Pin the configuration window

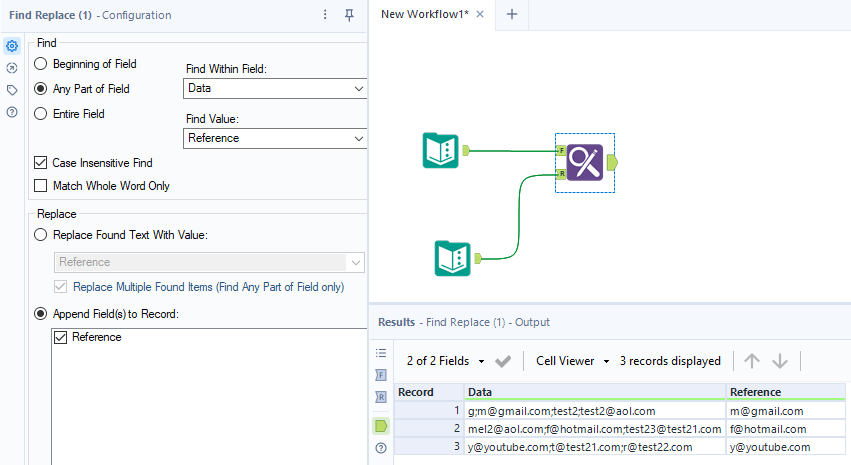pos(350,15)
